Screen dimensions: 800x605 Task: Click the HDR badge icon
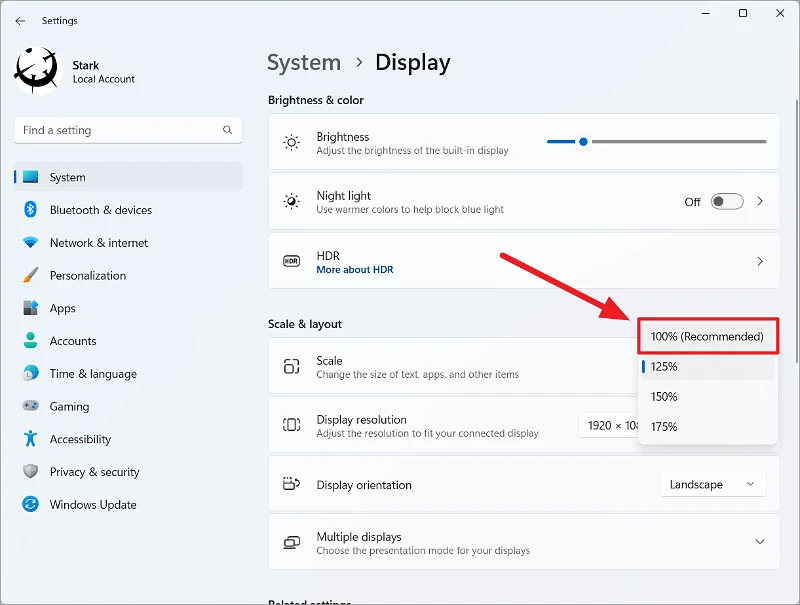click(291, 261)
